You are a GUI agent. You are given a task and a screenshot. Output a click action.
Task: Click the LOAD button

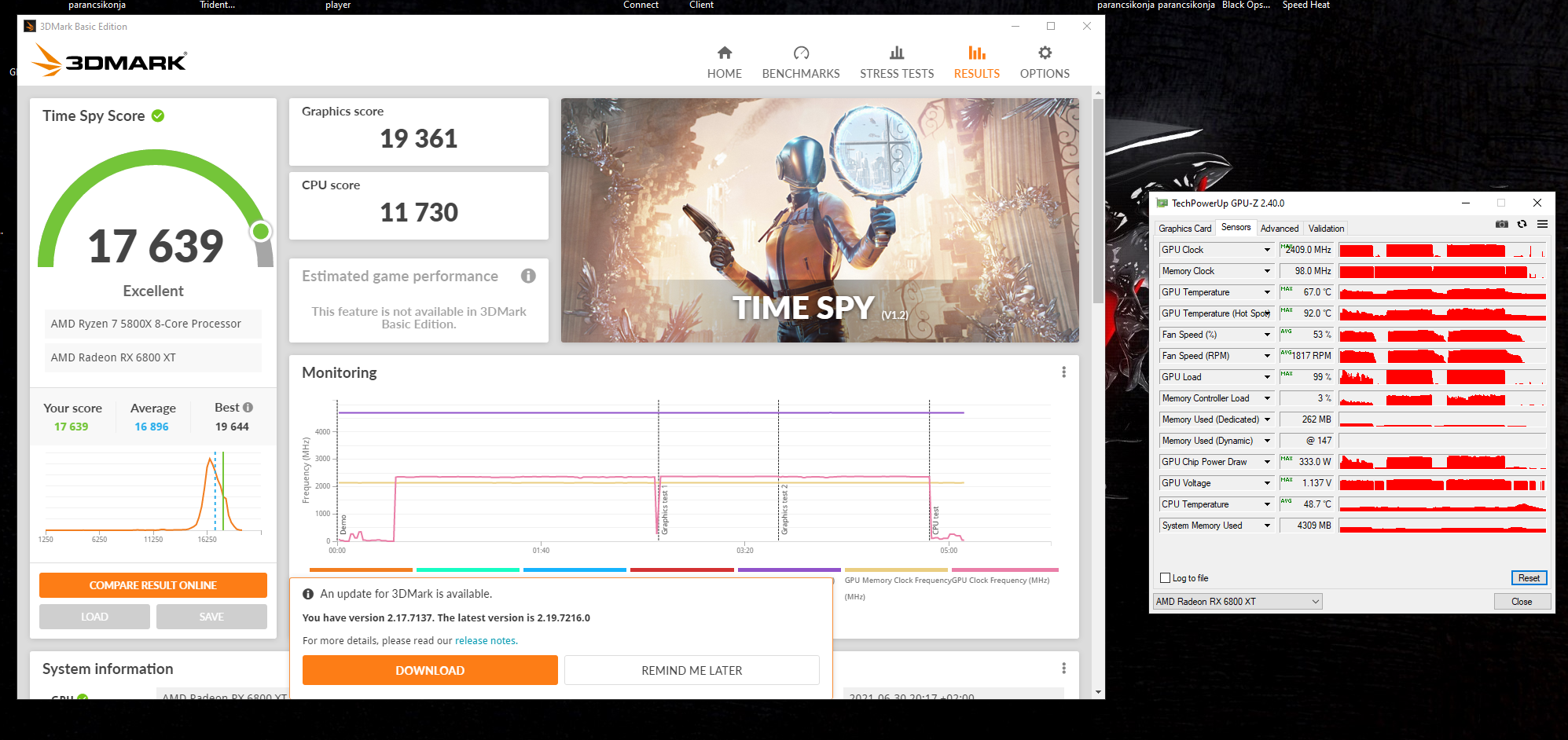coord(94,617)
